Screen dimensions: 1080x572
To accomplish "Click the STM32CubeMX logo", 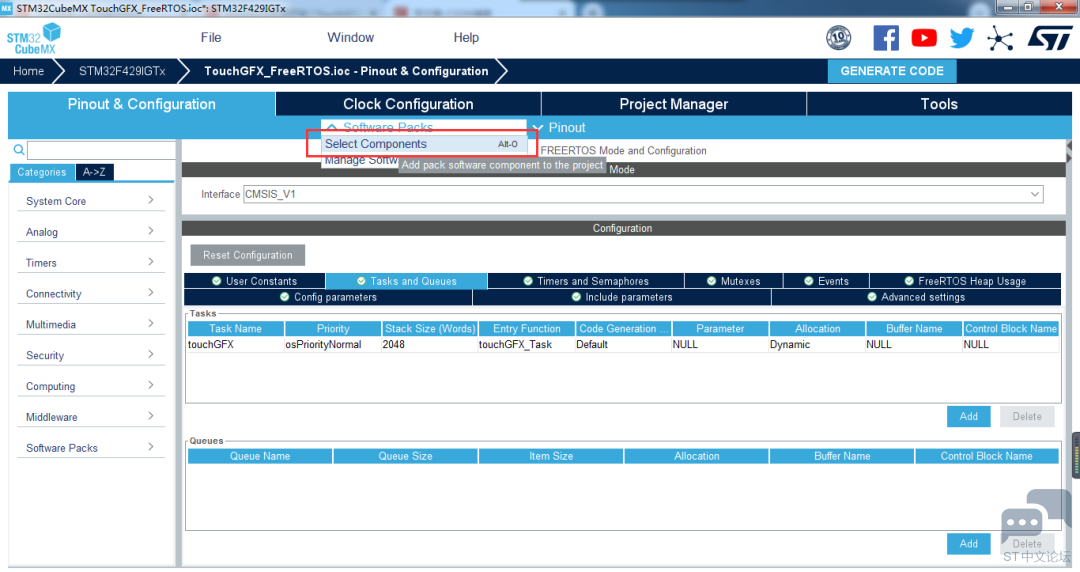I will (x=34, y=39).
